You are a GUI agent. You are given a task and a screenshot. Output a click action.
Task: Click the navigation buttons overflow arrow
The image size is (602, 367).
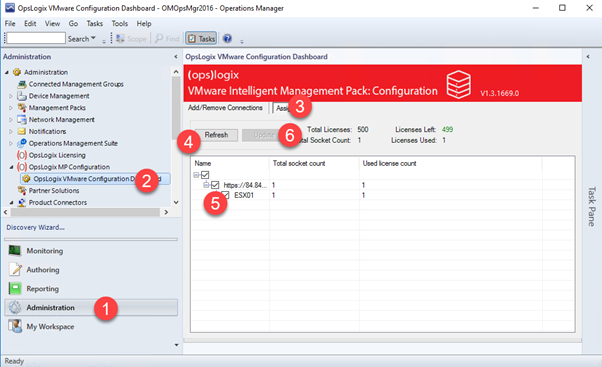tap(176, 345)
